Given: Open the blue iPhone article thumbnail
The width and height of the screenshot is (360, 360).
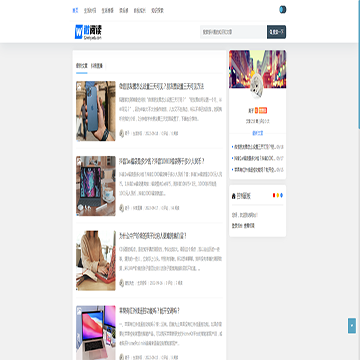Looking at the screenshot, I should pyautogui.click(x=96, y=111).
